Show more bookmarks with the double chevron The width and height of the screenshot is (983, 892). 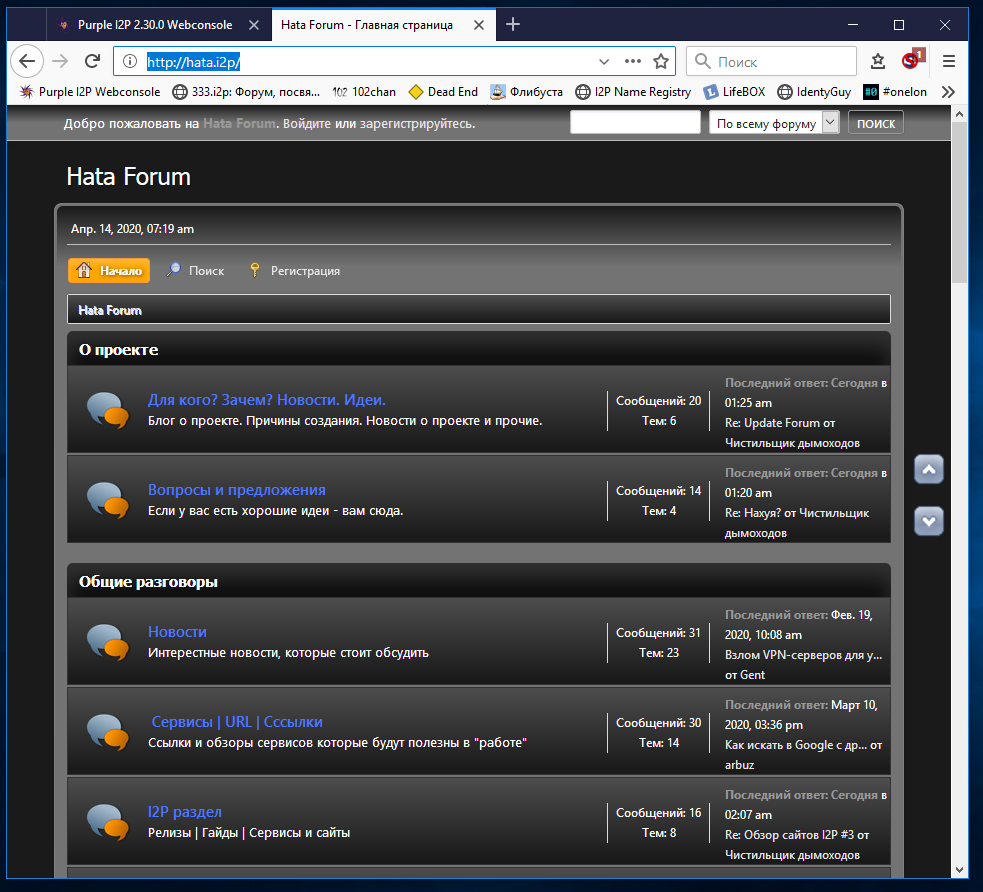(x=948, y=92)
